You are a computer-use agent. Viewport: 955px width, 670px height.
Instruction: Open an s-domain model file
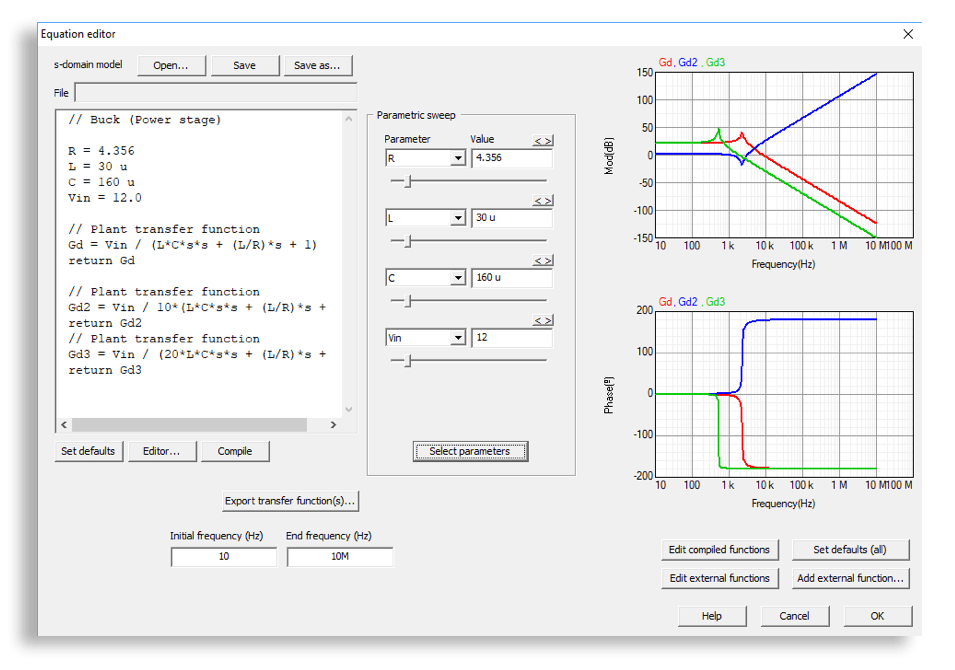pos(171,66)
